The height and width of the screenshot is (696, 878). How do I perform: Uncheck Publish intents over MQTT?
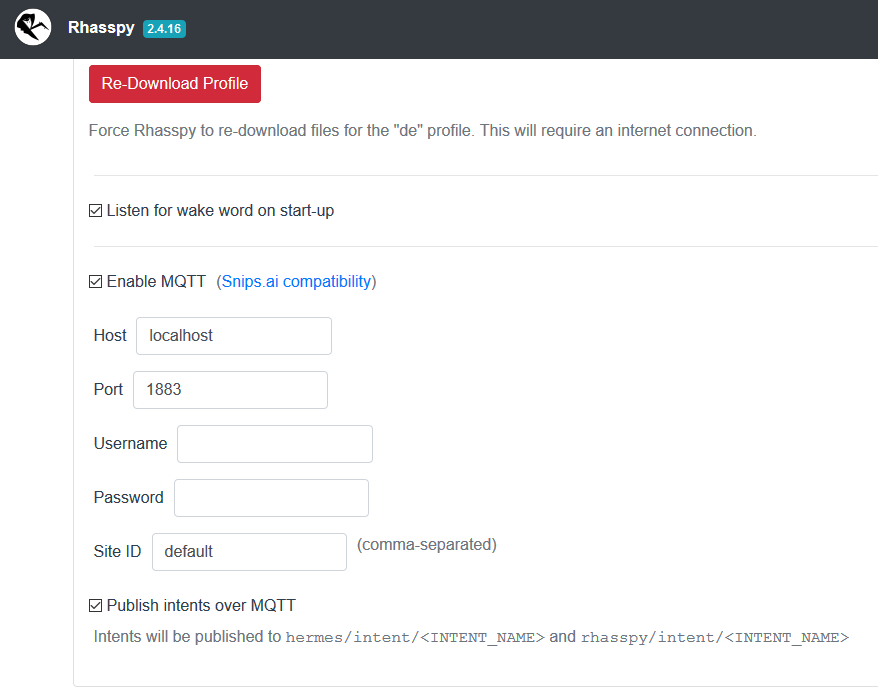click(x=96, y=605)
